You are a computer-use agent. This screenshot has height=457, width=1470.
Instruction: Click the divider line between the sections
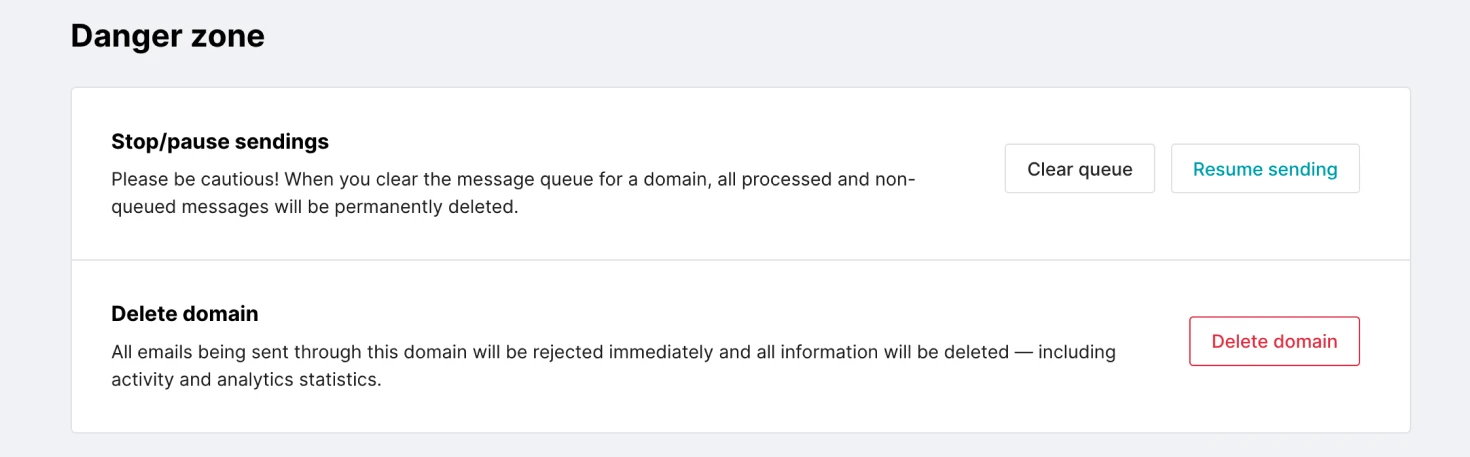pos(740,260)
